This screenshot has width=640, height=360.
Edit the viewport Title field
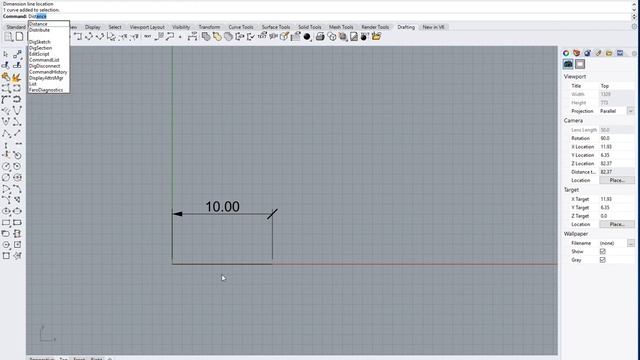click(616, 86)
